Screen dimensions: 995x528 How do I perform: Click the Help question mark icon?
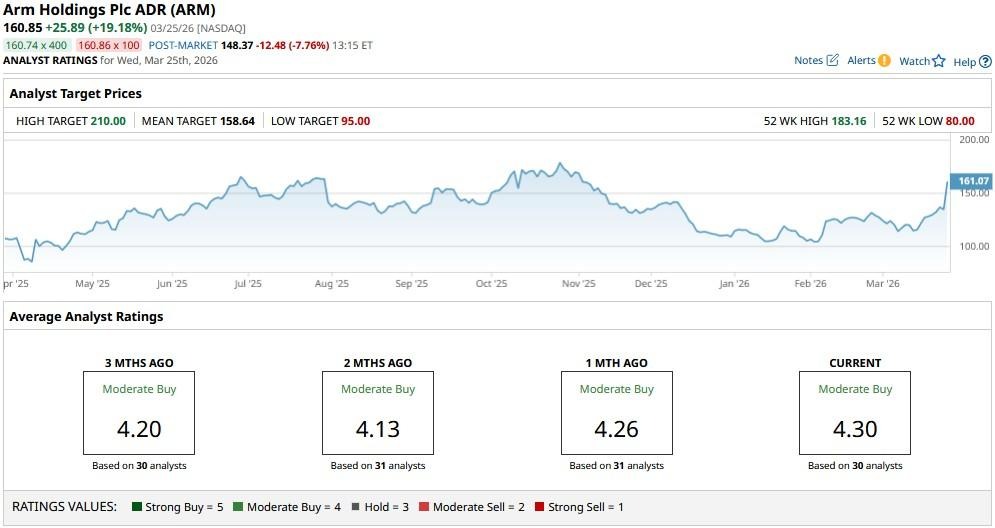click(985, 62)
